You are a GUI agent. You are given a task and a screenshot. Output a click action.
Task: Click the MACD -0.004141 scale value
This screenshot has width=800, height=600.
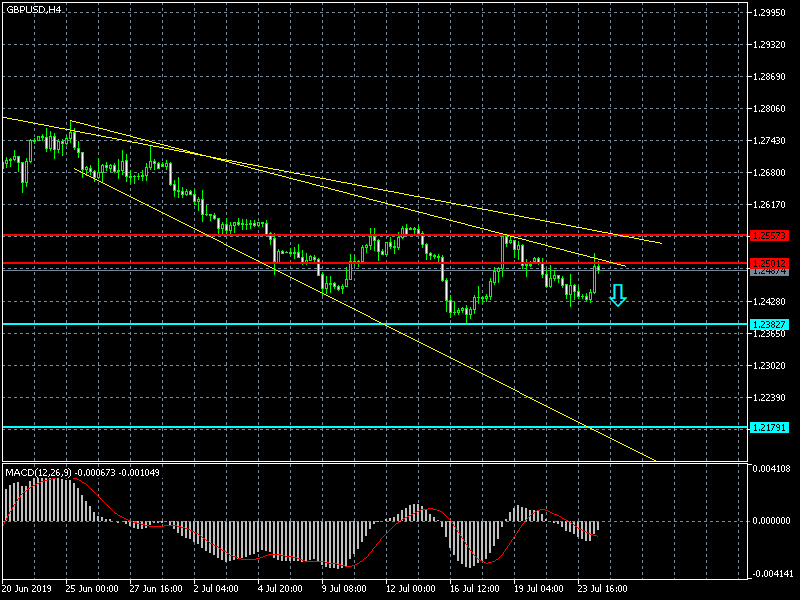coord(770,574)
